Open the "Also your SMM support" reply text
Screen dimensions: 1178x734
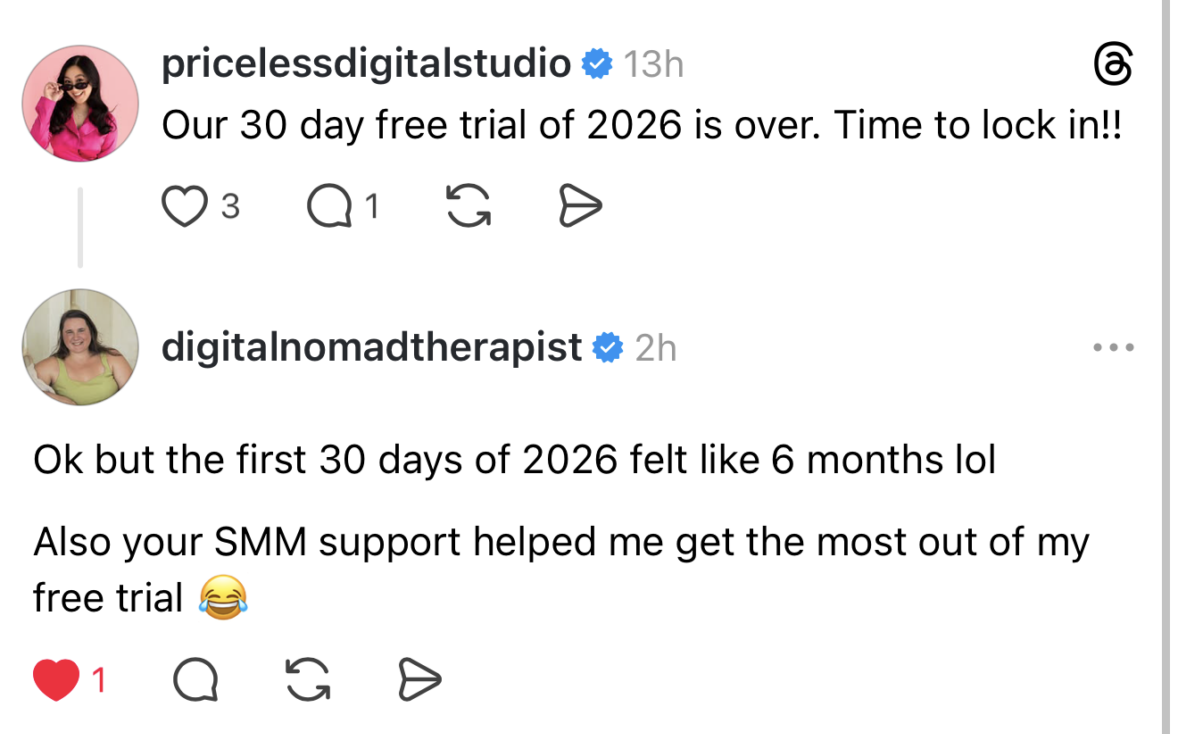[x=560, y=542]
